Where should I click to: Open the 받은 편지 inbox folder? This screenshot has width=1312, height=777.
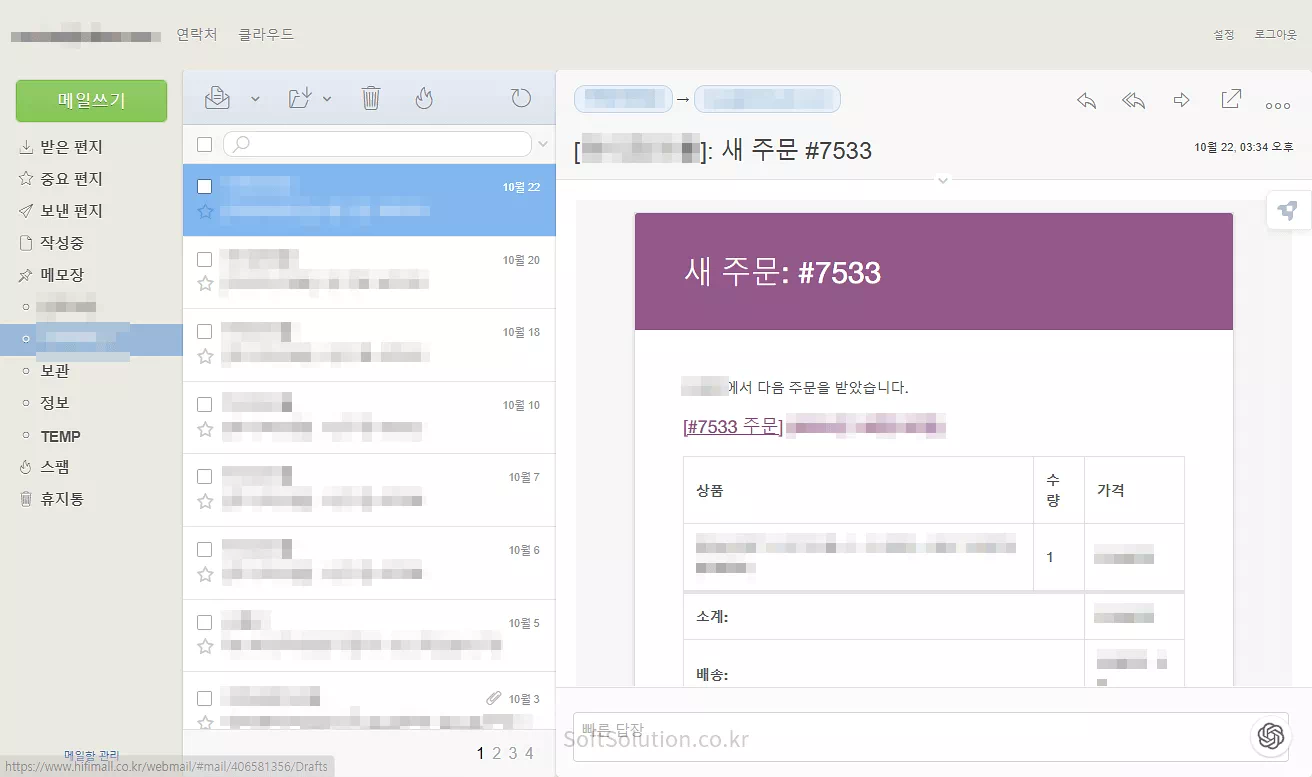[71, 147]
